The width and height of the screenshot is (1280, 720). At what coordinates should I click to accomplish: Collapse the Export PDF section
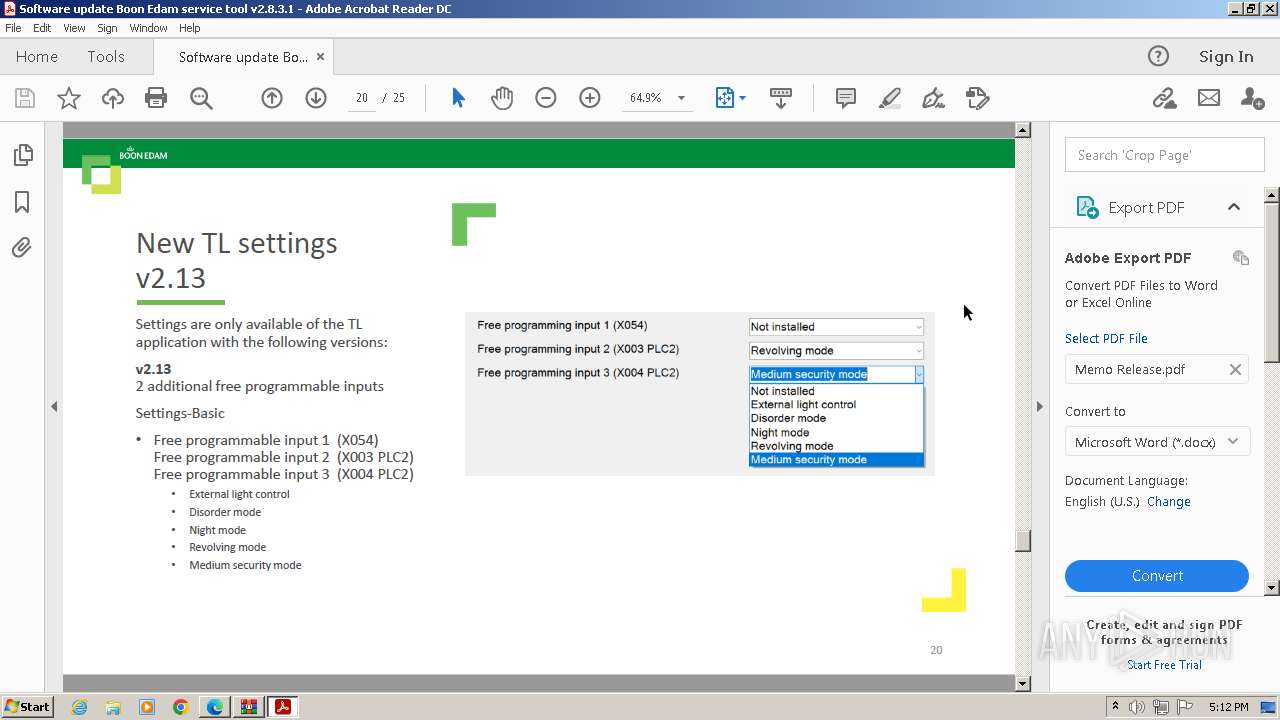coord(1234,207)
